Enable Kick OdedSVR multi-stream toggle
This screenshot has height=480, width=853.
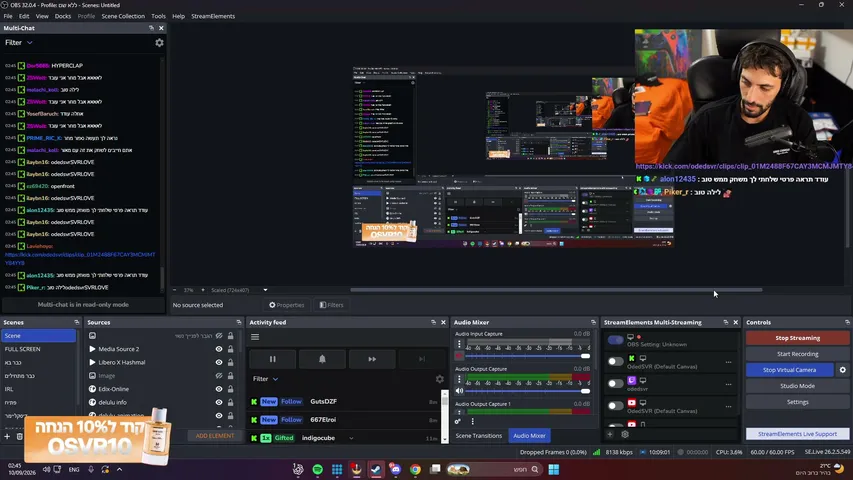tap(615, 361)
